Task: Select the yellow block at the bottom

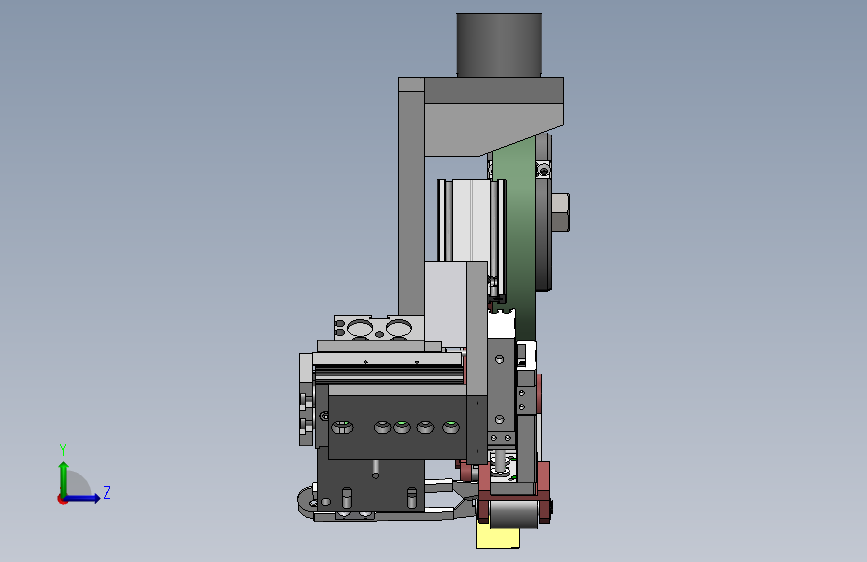Action: 498,535
